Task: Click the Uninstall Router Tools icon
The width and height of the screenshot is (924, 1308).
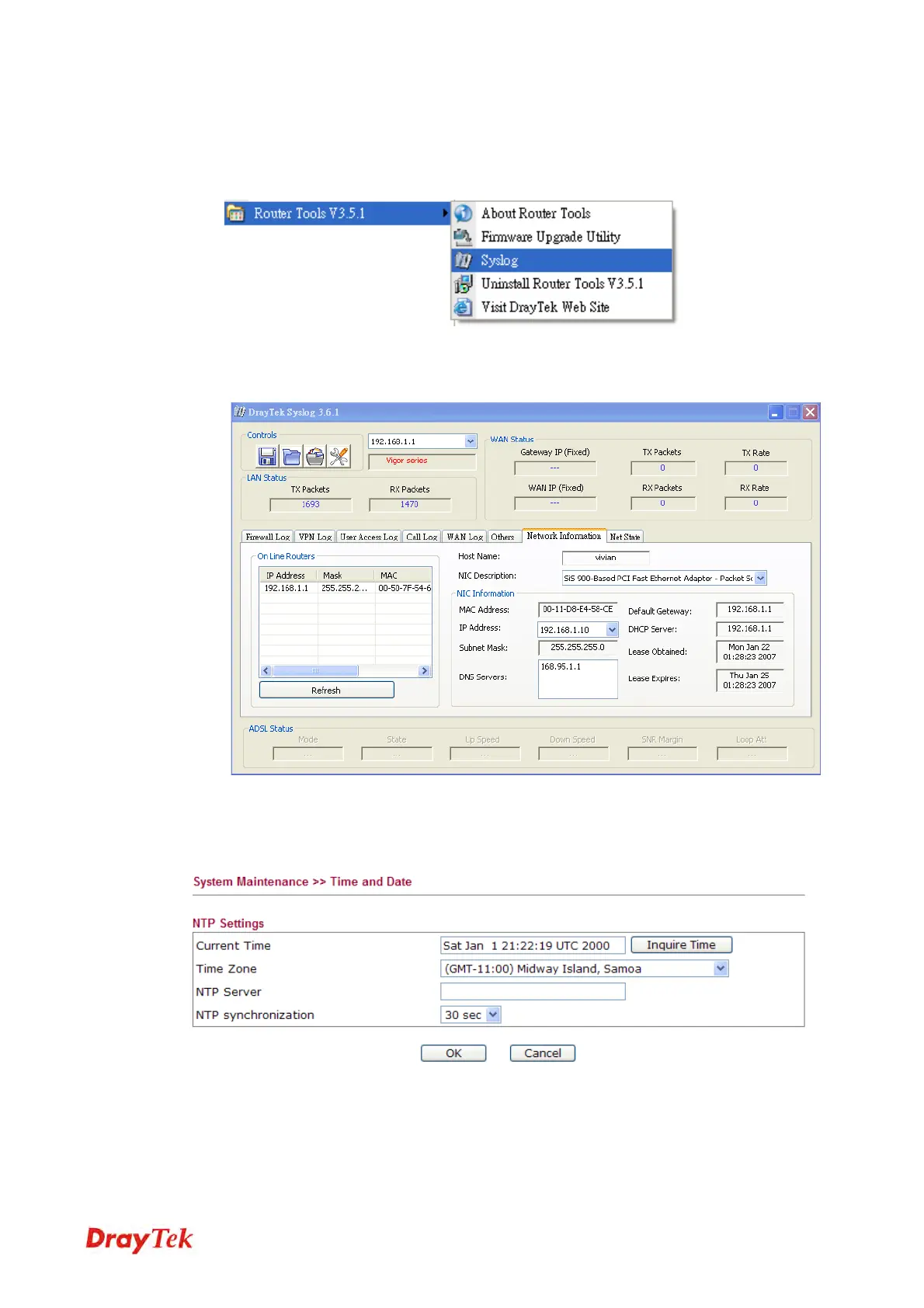Action: tap(464, 284)
